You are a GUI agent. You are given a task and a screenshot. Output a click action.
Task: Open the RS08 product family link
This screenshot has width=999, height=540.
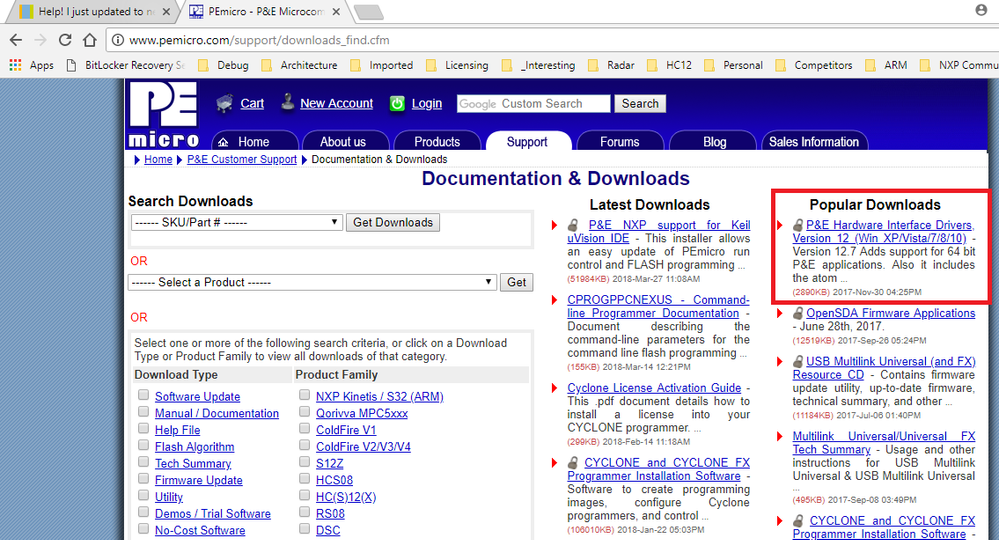[x=330, y=513]
